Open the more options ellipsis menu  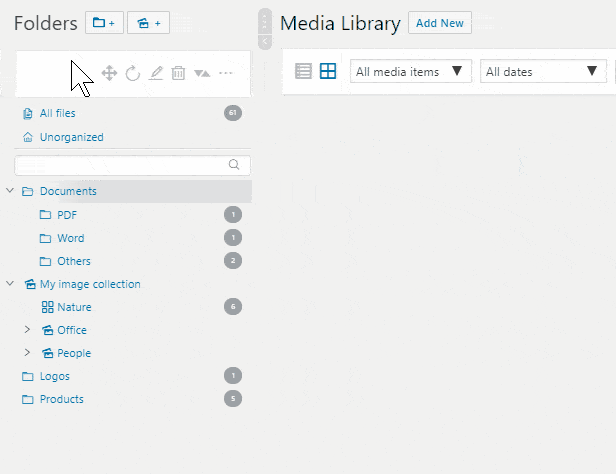coord(226,73)
